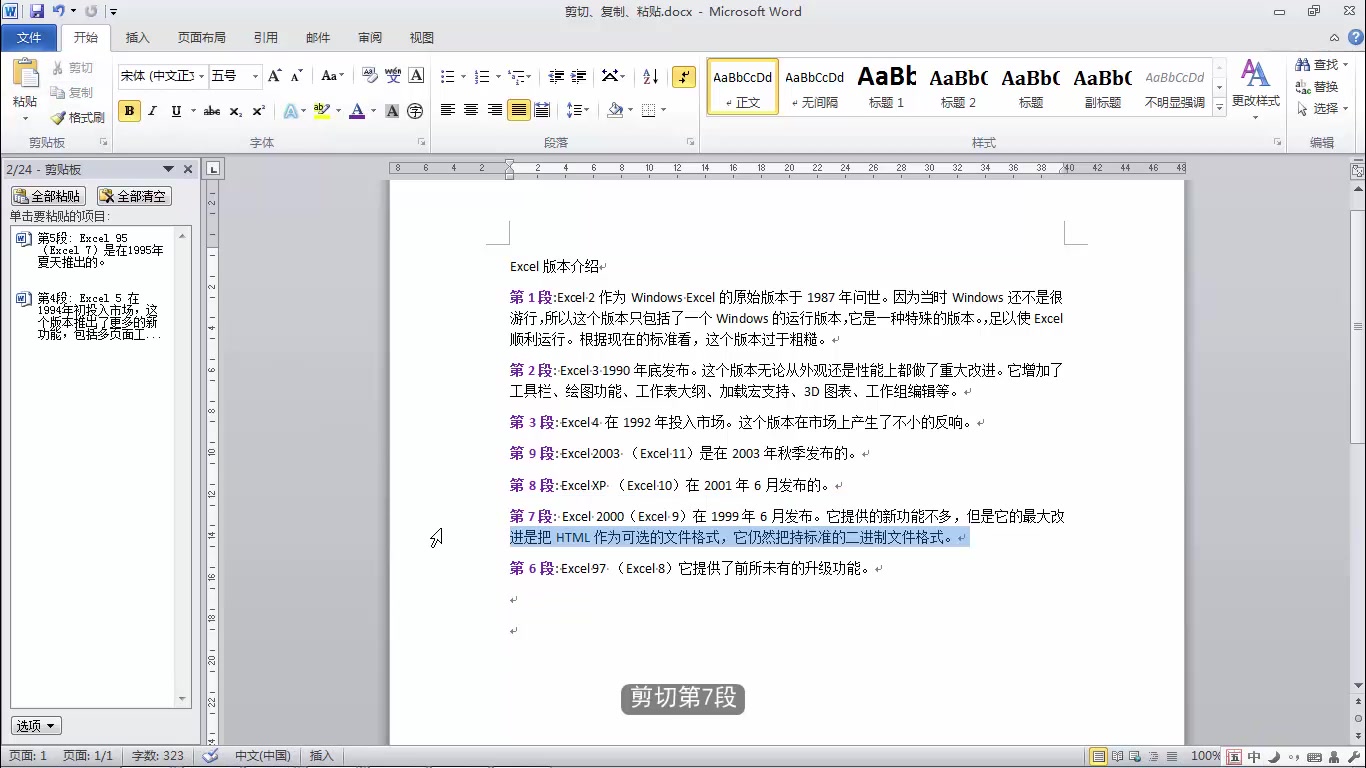
Task: Click the Subscript icon
Action: tap(236, 111)
